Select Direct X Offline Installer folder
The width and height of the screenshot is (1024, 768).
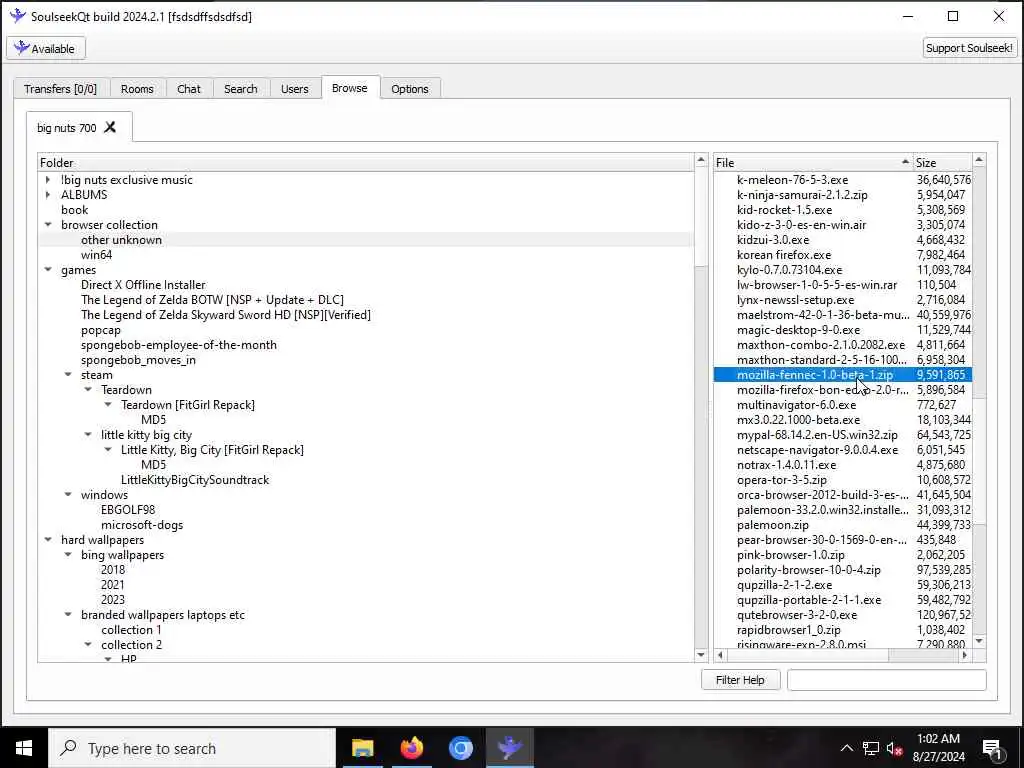pos(143,285)
